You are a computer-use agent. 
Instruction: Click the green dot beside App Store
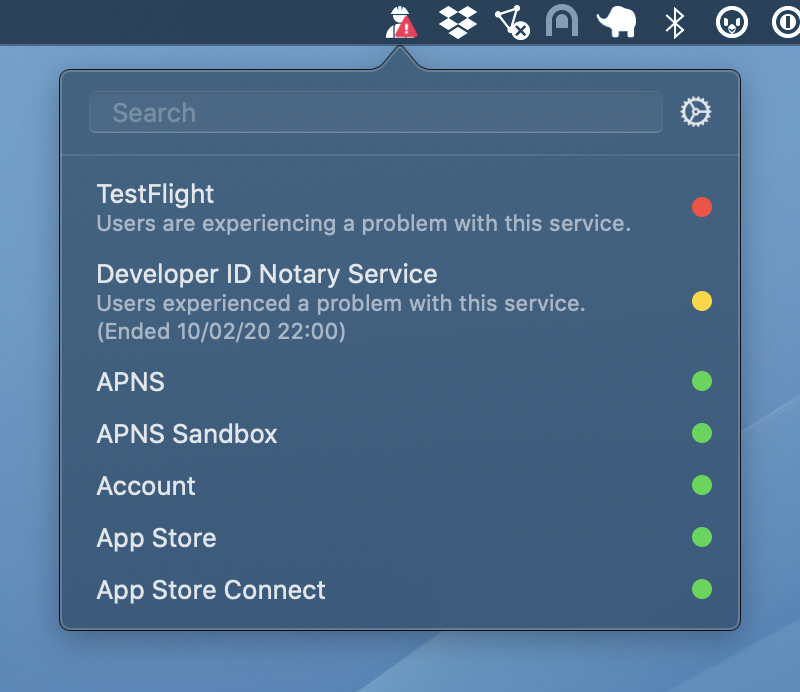[x=702, y=537]
